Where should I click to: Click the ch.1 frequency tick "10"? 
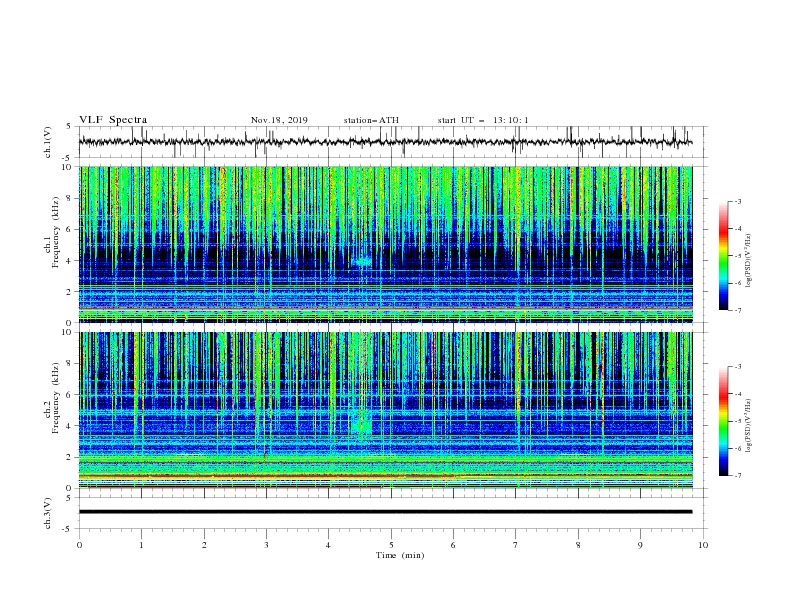(x=67, y=167)
